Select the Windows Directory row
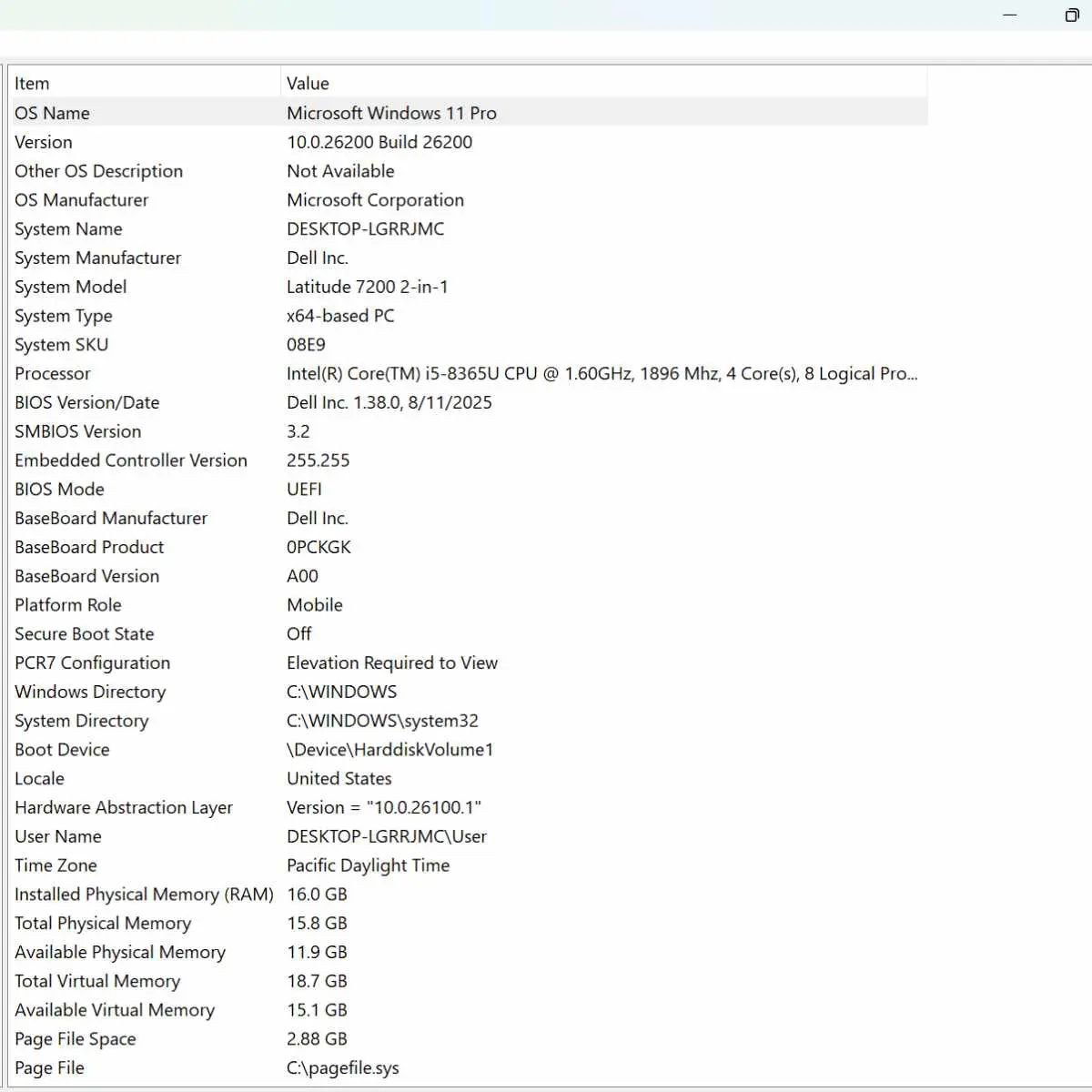1092x1092 pixels. [x=468, y=692]
